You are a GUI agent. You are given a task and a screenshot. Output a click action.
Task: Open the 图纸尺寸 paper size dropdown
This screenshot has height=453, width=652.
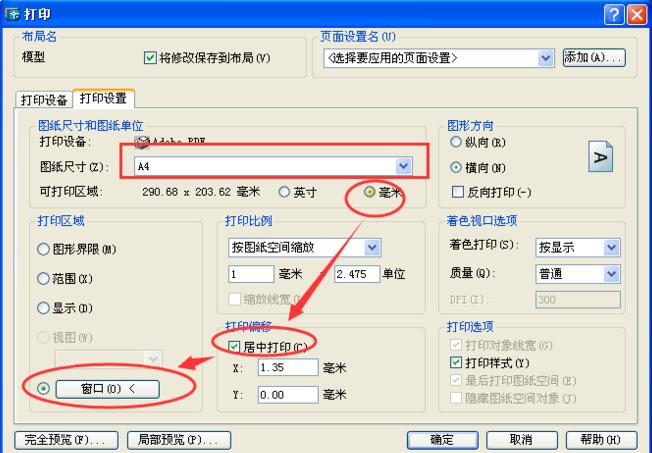[x=403, y=166]
